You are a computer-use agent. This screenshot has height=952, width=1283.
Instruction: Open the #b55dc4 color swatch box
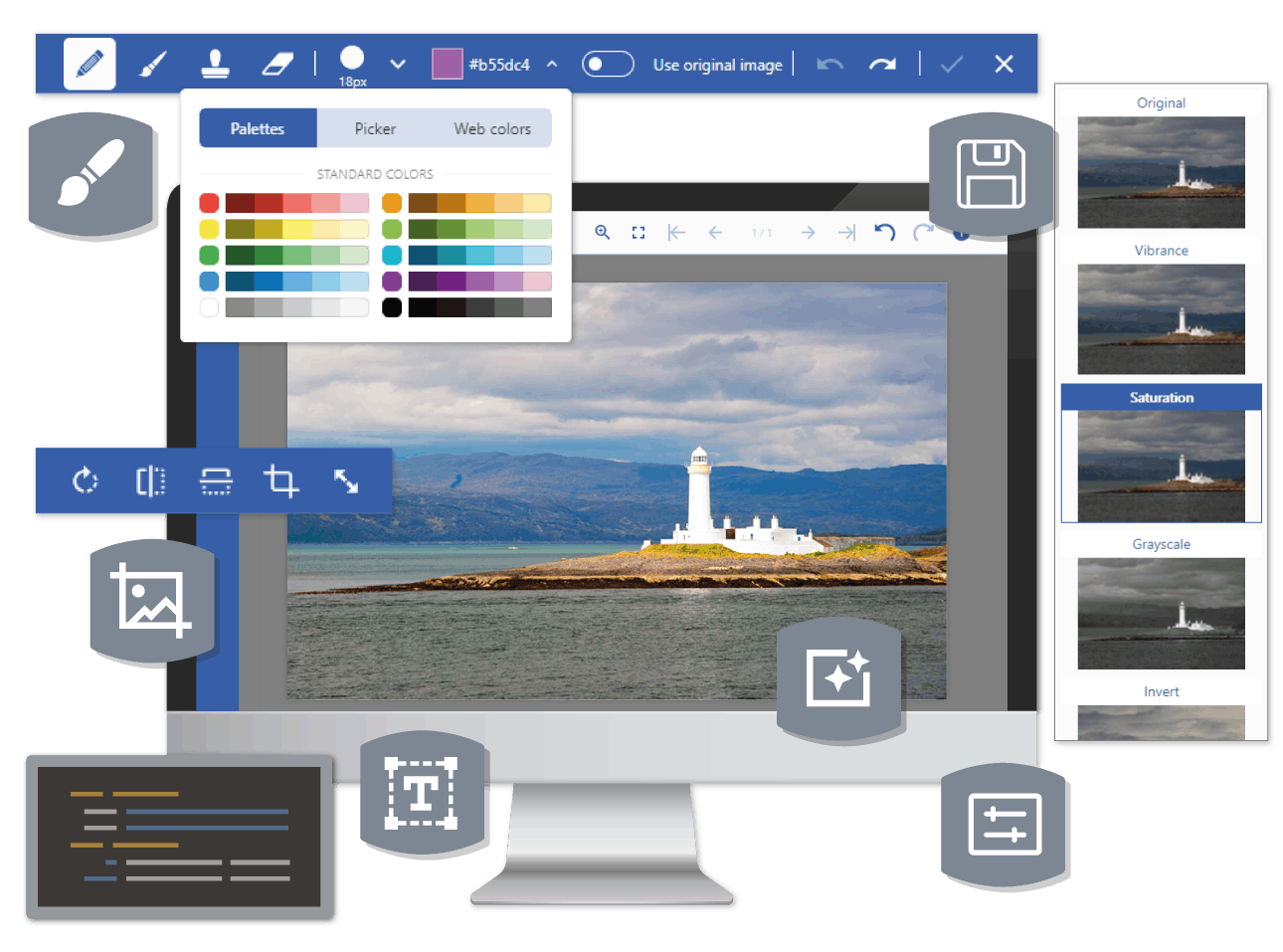(447, 65)
